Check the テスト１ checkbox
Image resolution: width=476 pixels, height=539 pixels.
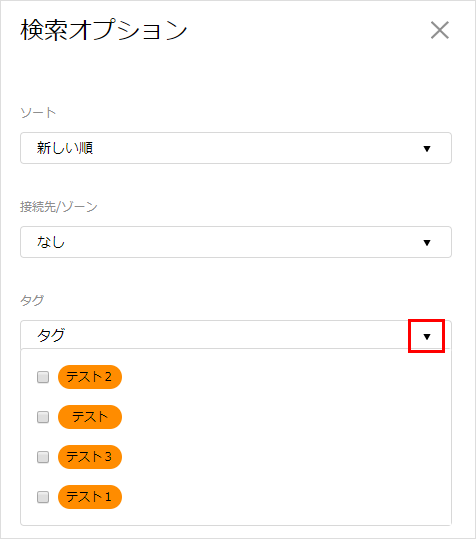(43, 497)
